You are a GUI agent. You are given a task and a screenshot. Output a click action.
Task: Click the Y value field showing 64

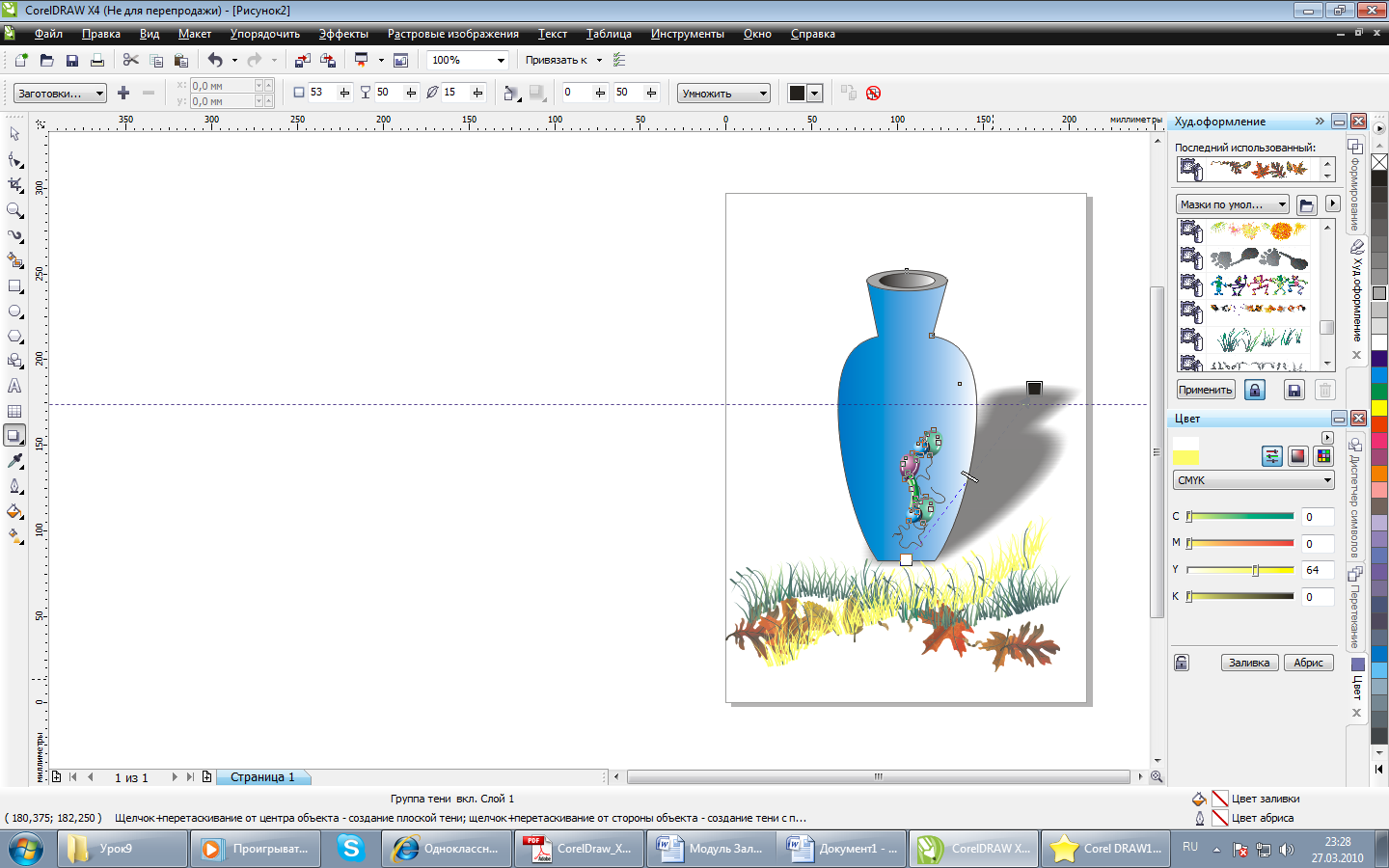click(1318, 570)
